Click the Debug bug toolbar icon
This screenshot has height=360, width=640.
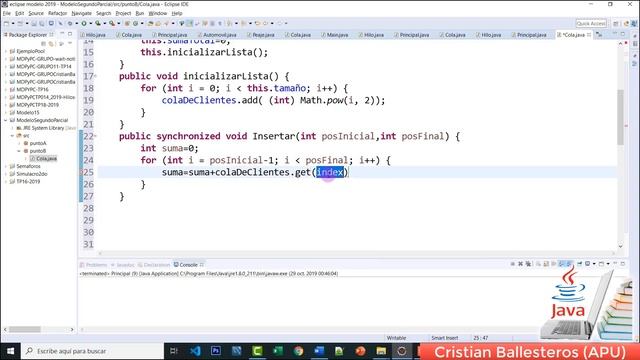[x=70, y=23]
